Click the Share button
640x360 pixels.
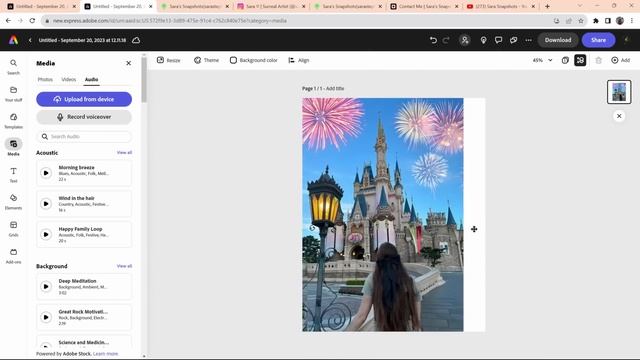pos(598,40)
